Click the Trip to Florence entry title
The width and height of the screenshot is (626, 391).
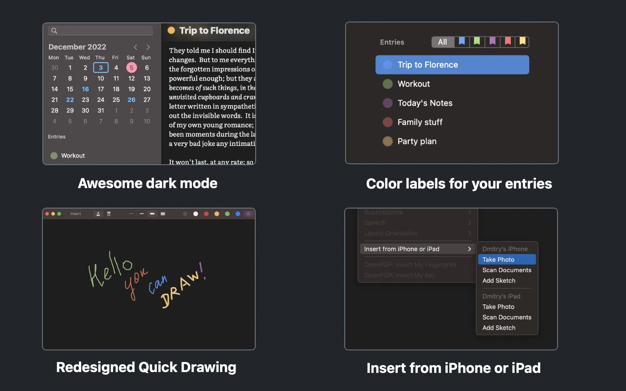coord(214,30)
